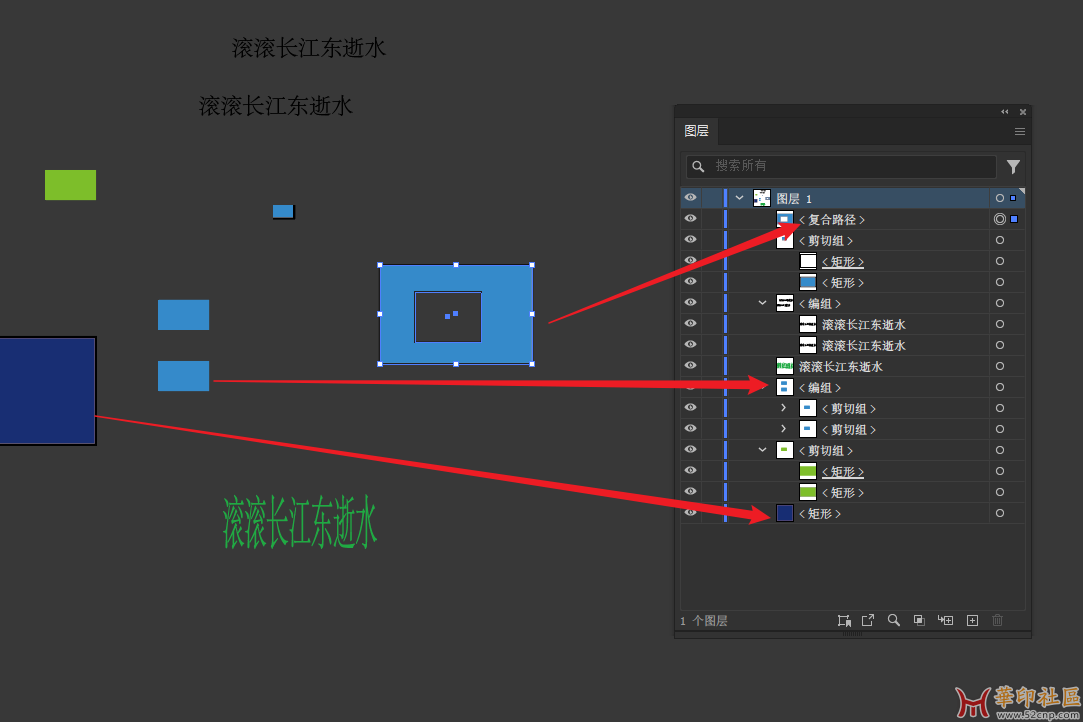Create a new sublayer with the footer icon
The image size is (1083, 722).
[x=945, y=620]
